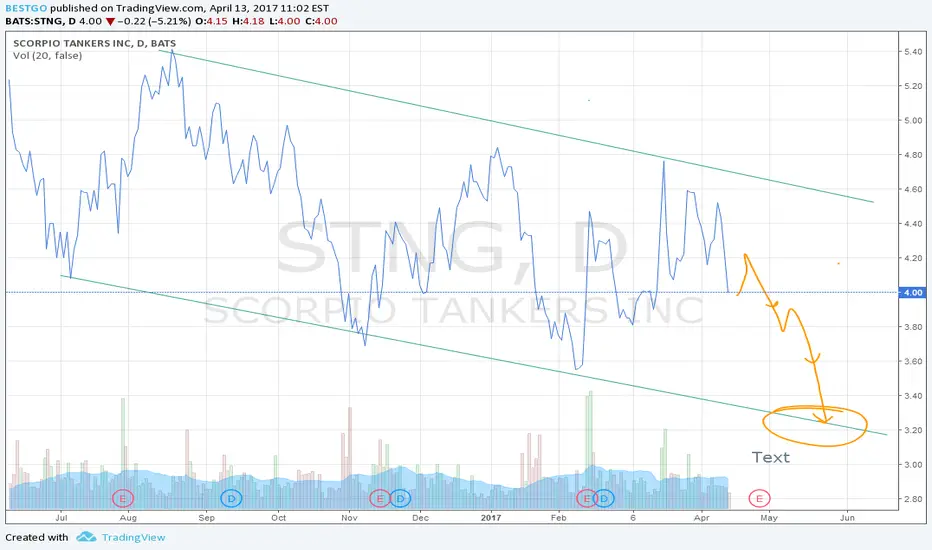Click the dividend D marker near Sep
932x550 pixels.
point(231,498)
